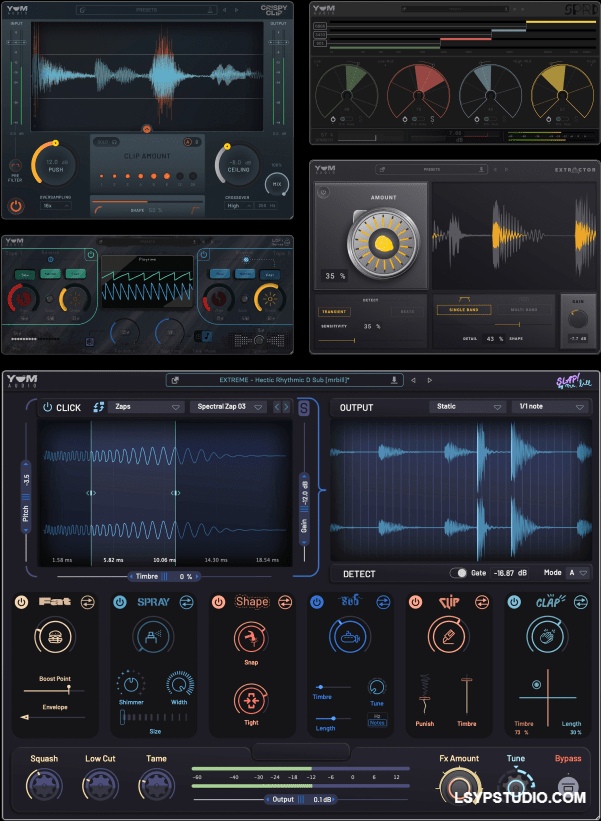The height and width of the screenshot is (821, 601).
Task: Toggle the SPRAY module power button
Action: pyautogui.click(x=119, y=602)
